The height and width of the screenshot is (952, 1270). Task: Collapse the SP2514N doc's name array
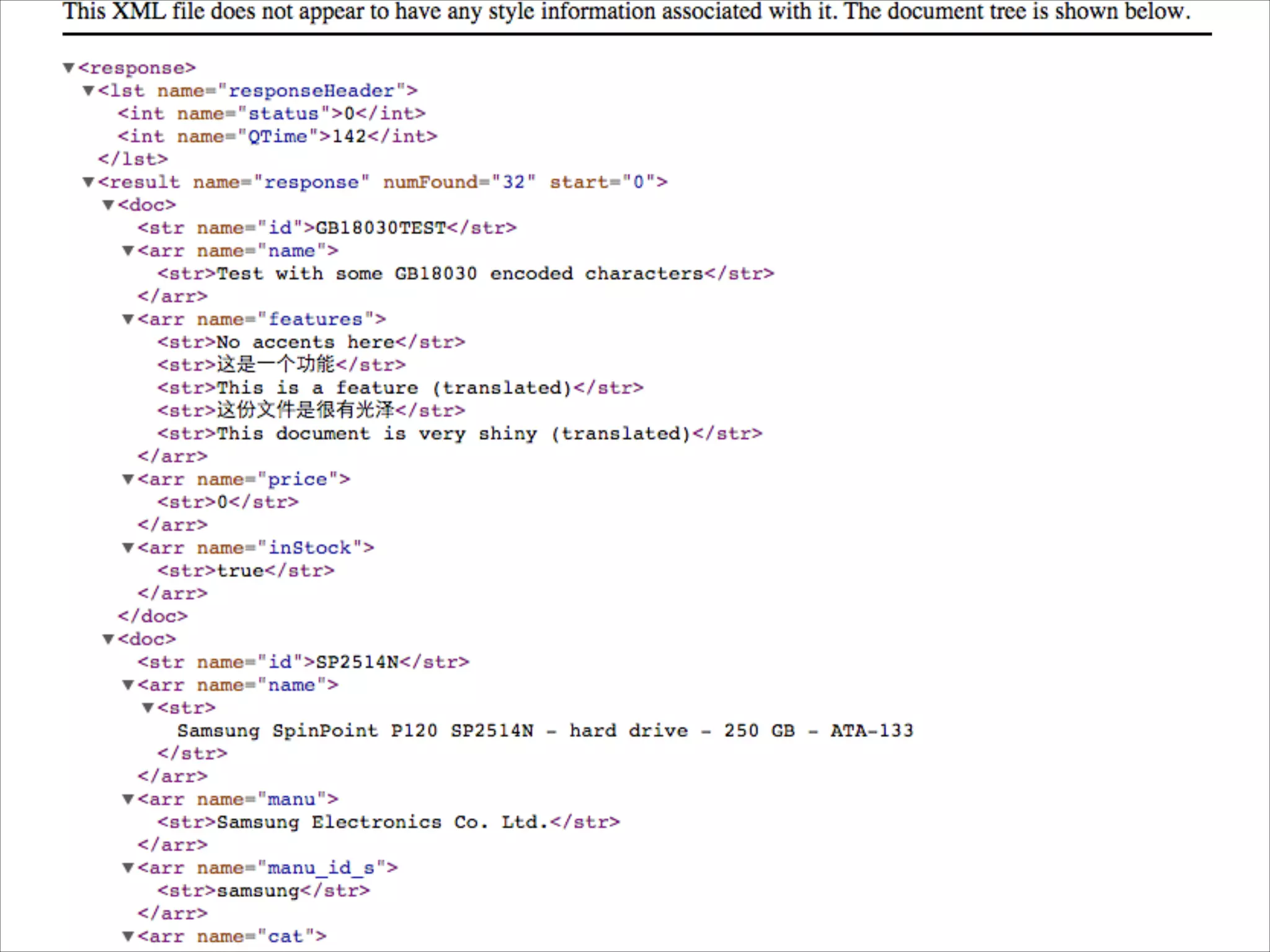coord(128,685)
